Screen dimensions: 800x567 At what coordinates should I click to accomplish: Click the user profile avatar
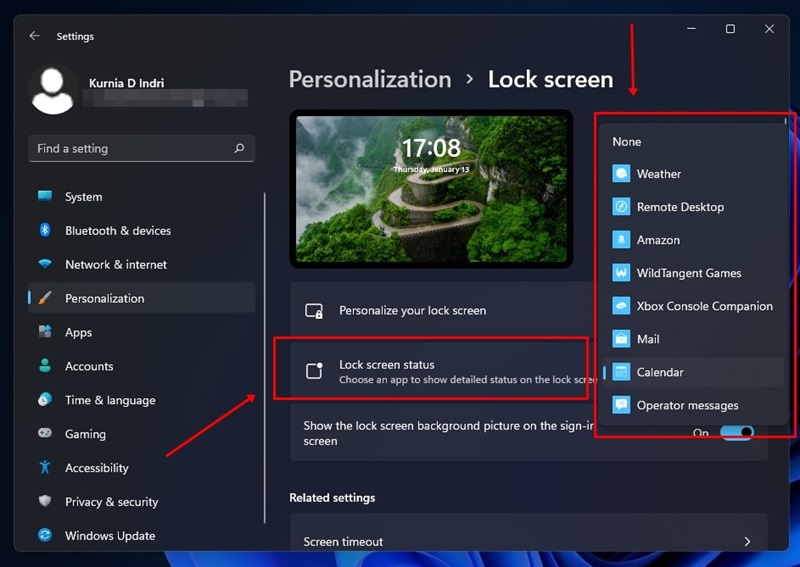click(53, 90)
